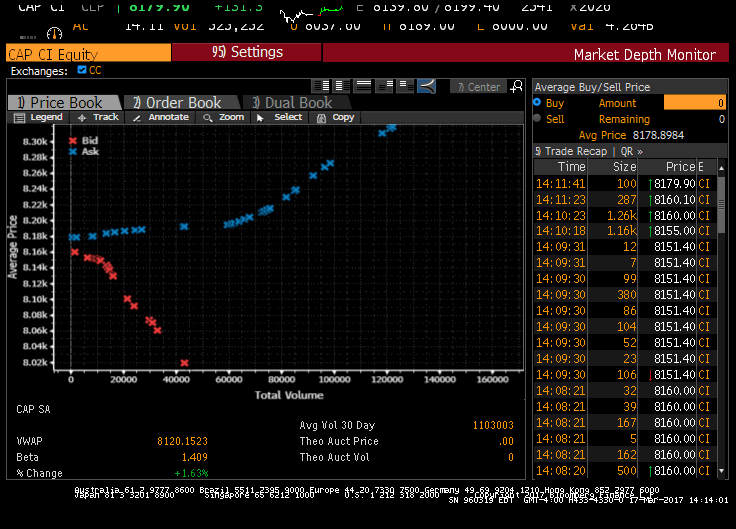The width and height of the screenshot is (736, 529).
Task: Click the Average Buy/Sell Price panel header
Action: pos(592,87)
